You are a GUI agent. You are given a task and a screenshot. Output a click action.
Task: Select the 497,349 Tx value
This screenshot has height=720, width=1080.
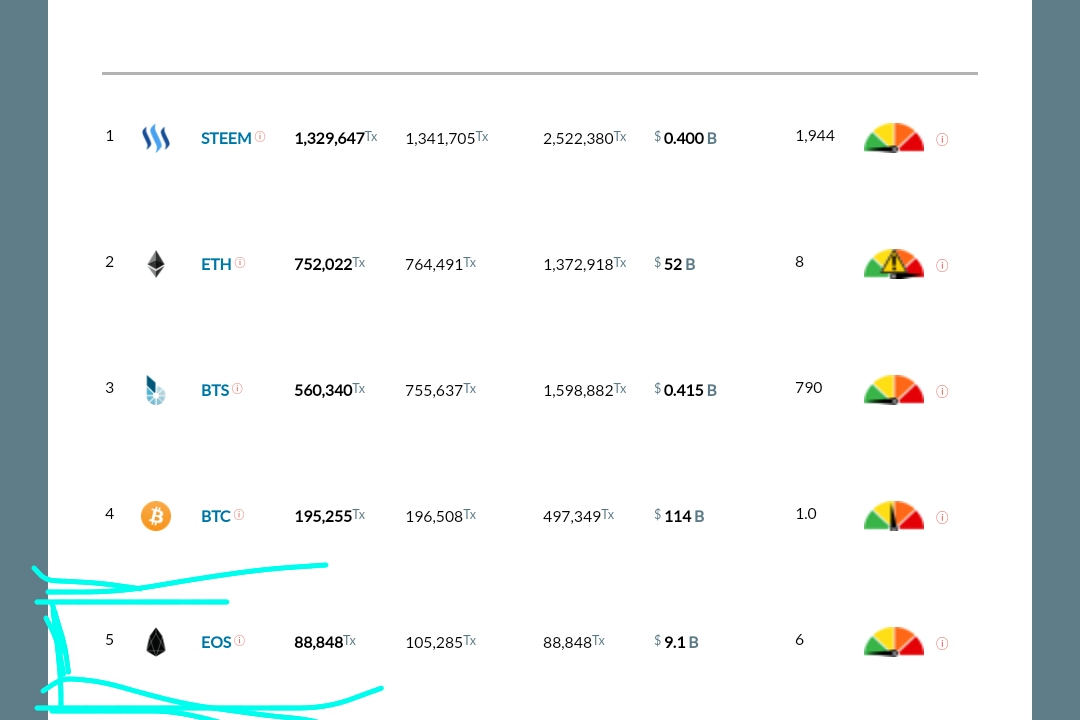tap(578, 517)
